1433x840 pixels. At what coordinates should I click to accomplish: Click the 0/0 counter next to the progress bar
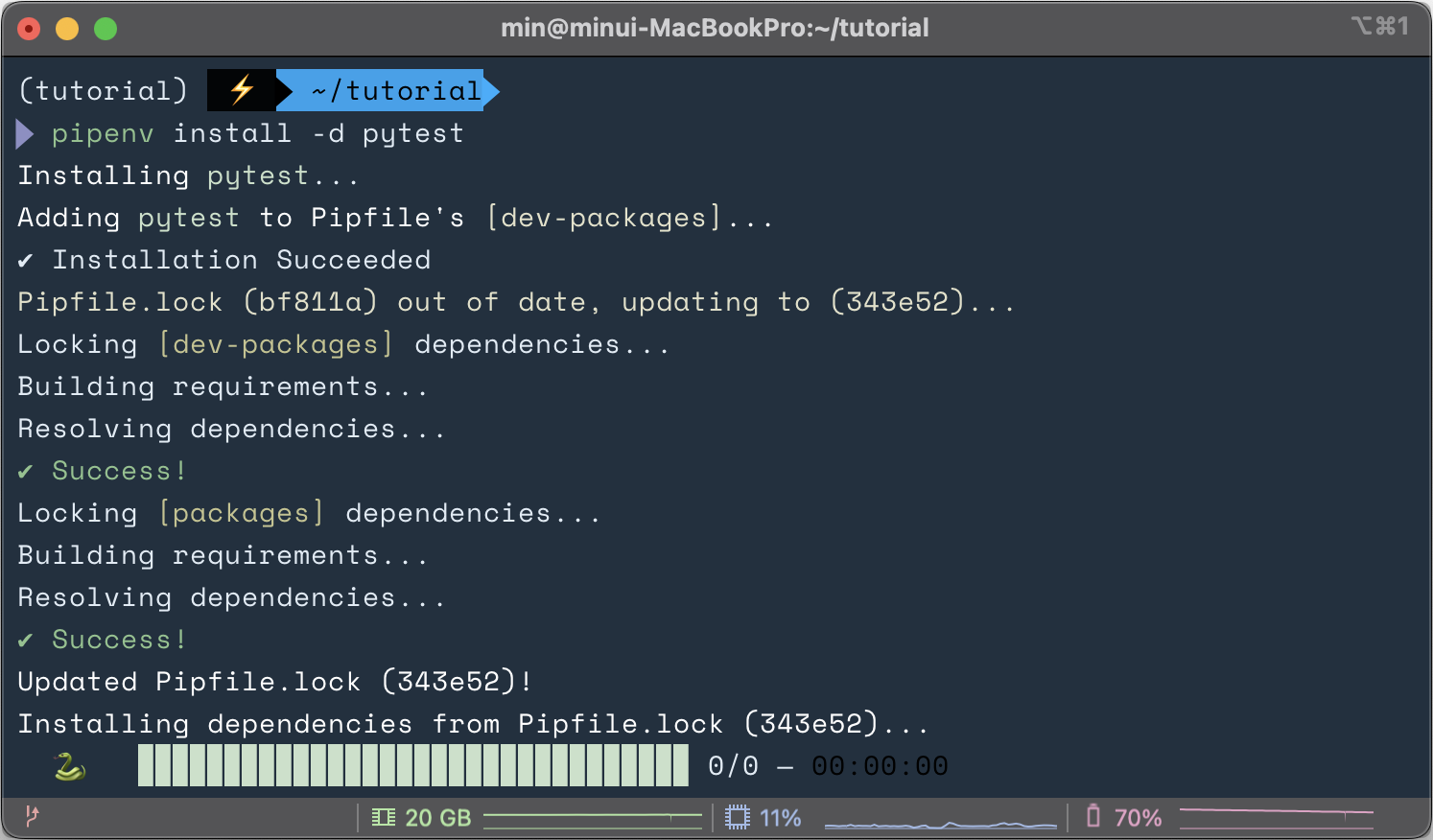tap(731, 764)
